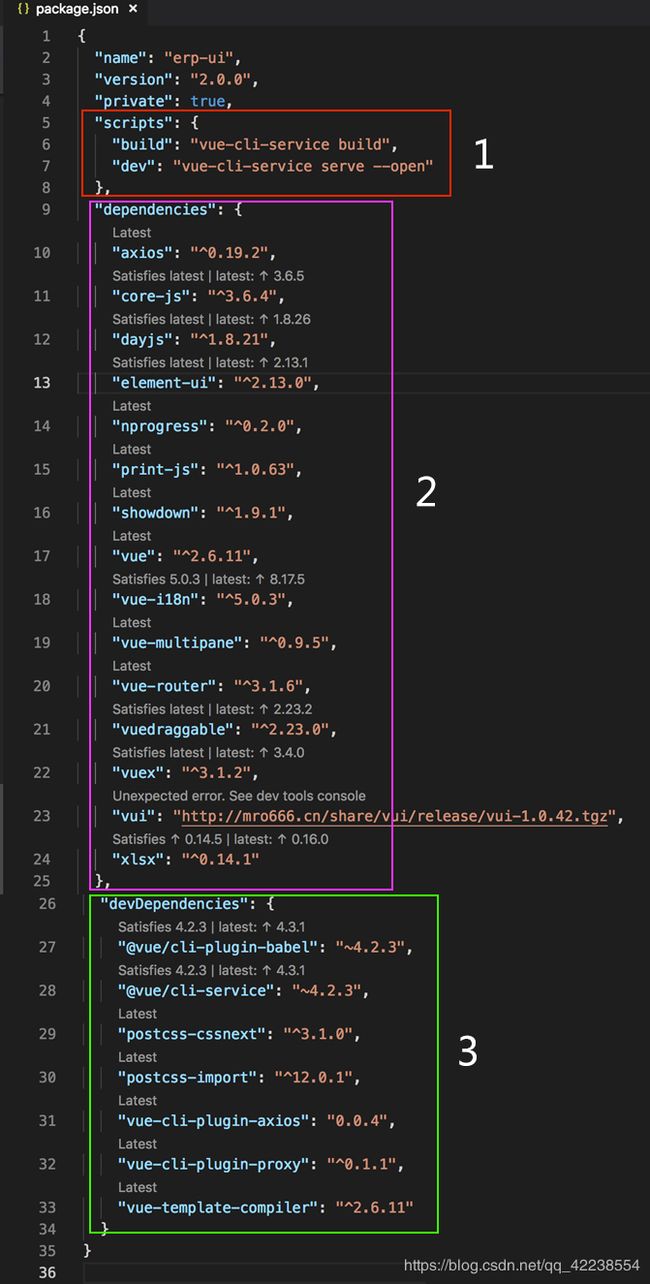This screenshot has height=1284, width=650.
Task: Select the package.json tab label
Action: [x=77, y=9]
